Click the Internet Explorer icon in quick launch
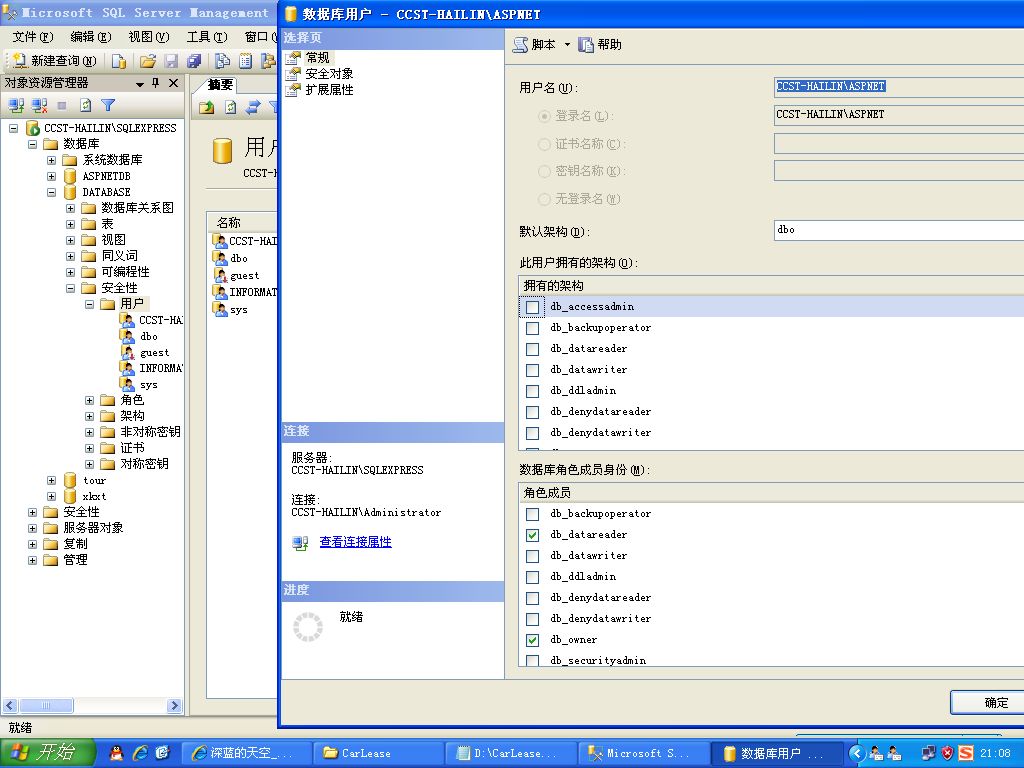Image resolution: width=1024 pixels, height=768 pixels. pyautogui.click(x=140, y=753)
